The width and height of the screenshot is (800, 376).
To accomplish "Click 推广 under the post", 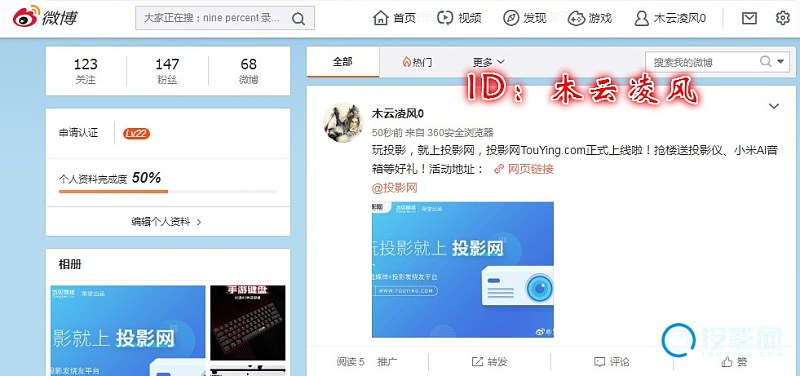I will (387, 362).
